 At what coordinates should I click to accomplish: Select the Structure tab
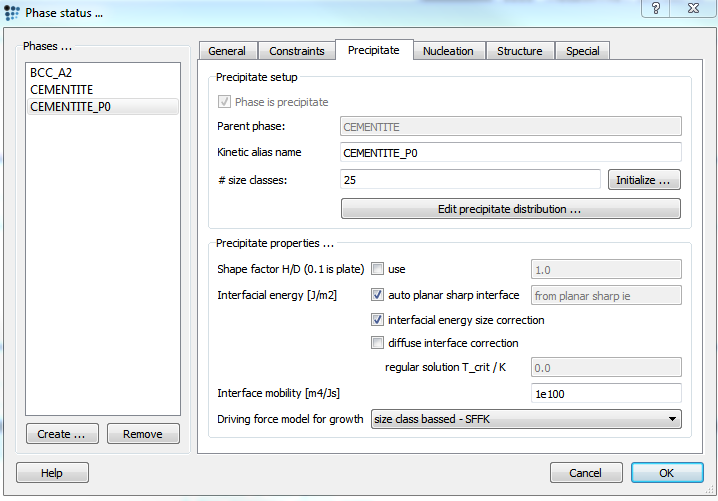[519, 51]
